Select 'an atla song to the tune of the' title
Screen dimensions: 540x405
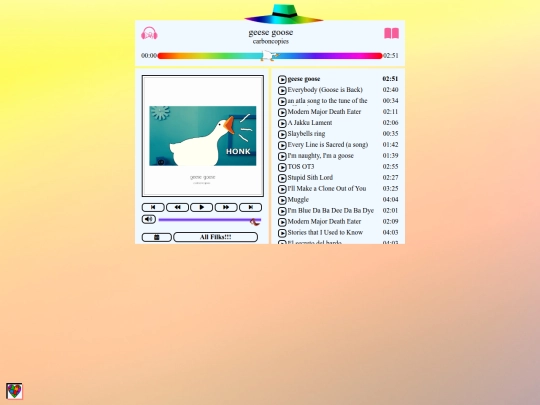click(x=328, y=101)
